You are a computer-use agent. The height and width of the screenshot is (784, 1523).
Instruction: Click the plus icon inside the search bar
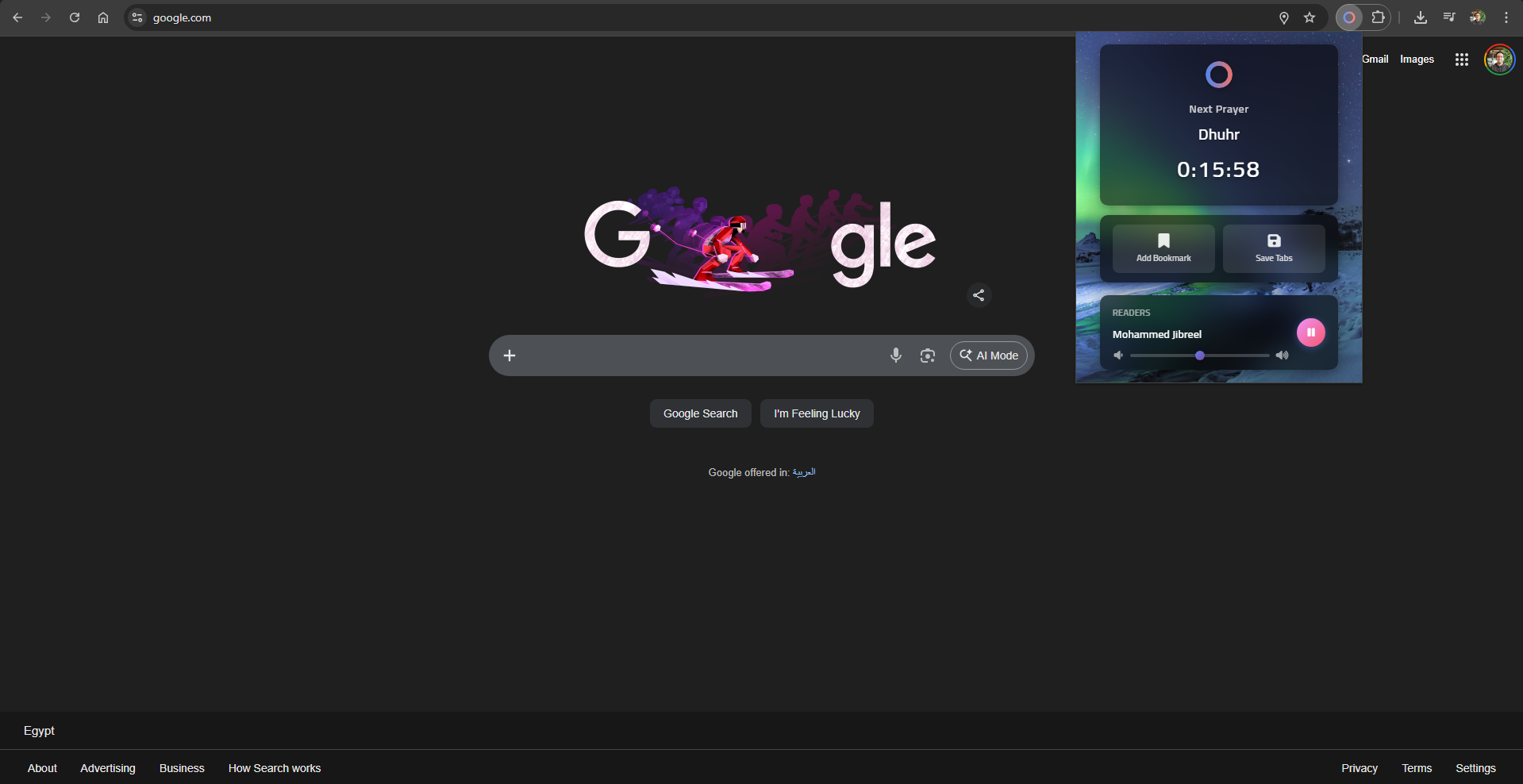coord(509,355)
